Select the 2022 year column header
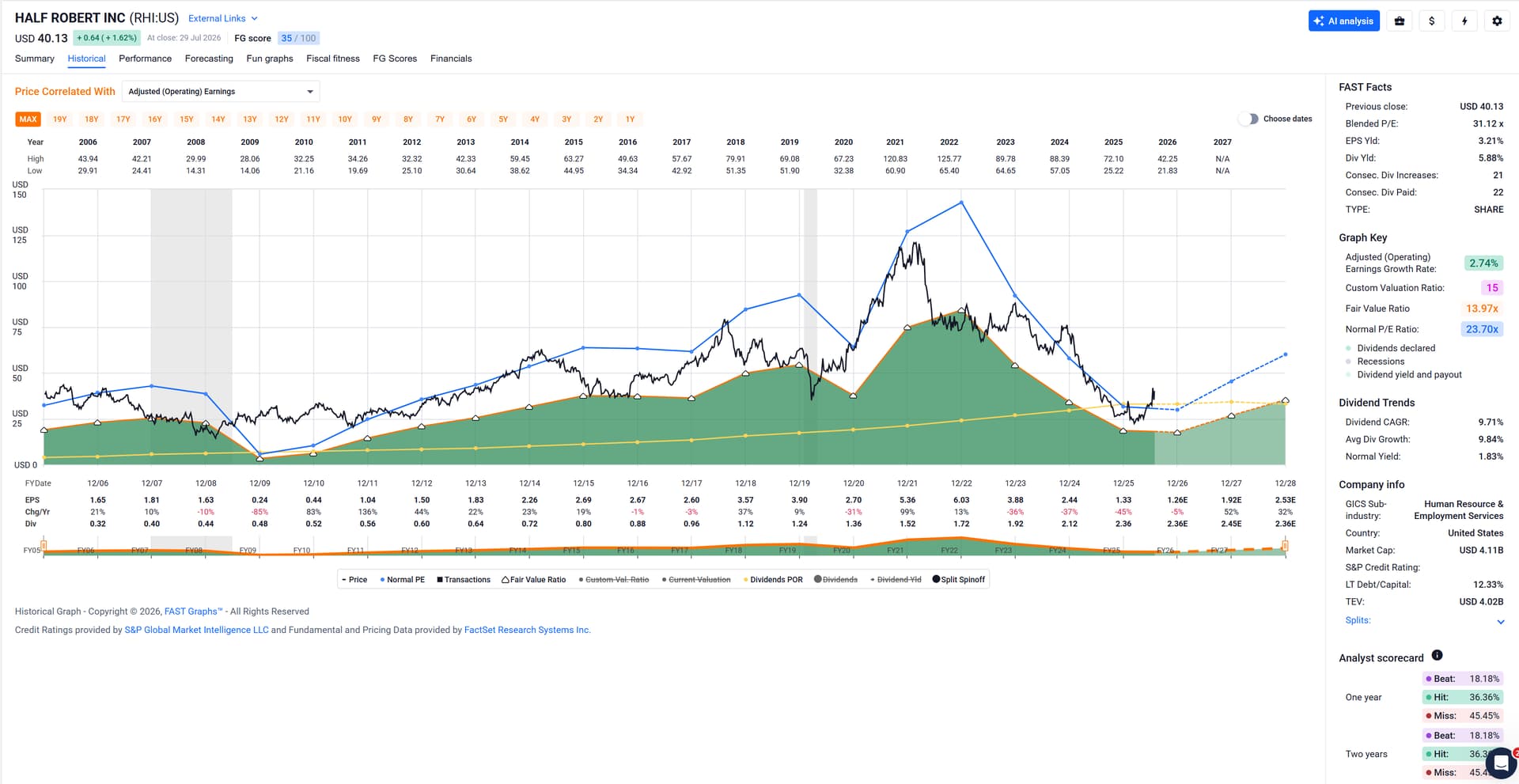Screen dimensions: 1519x784 949,142
